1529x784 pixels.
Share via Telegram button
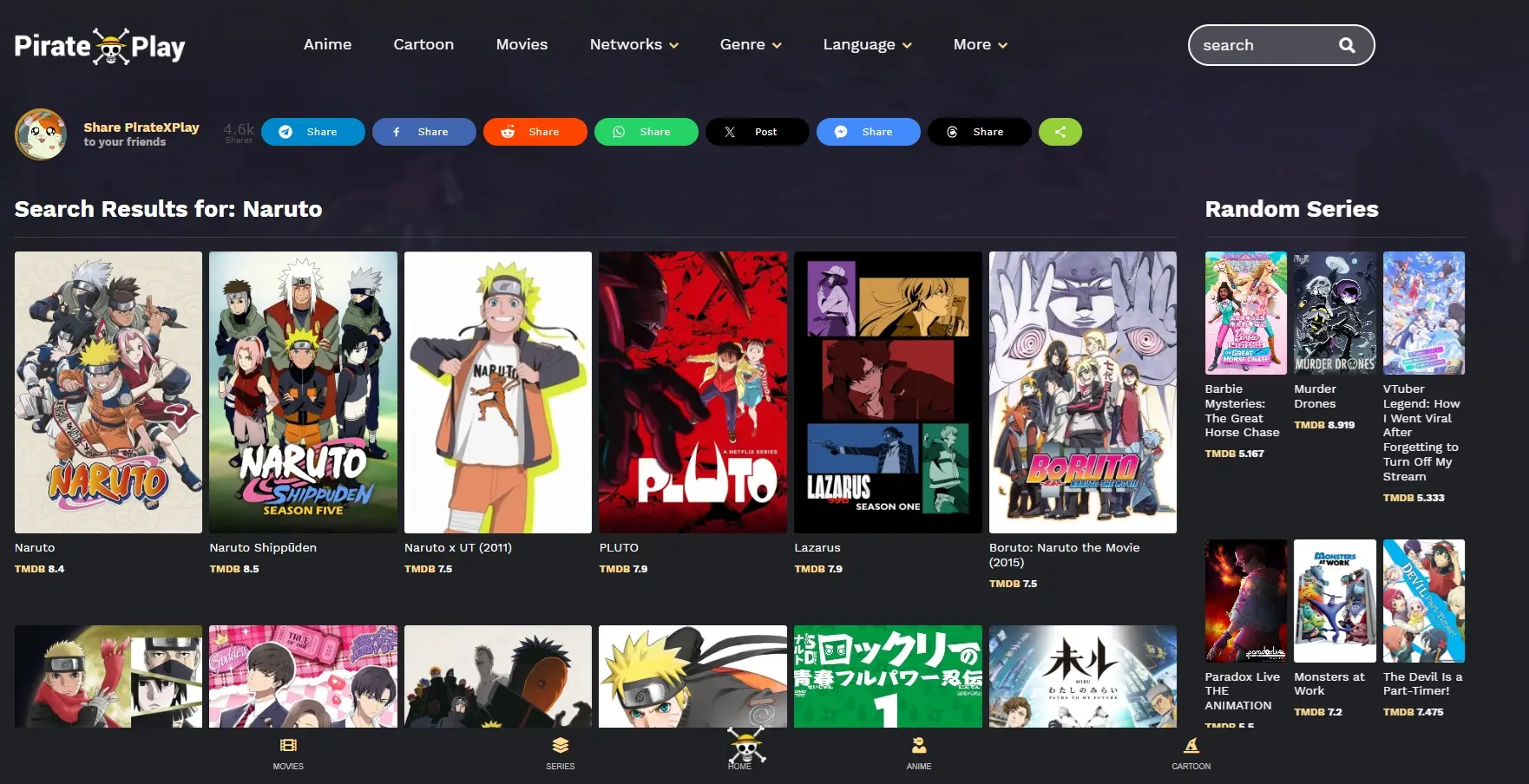tap(313, 132)
